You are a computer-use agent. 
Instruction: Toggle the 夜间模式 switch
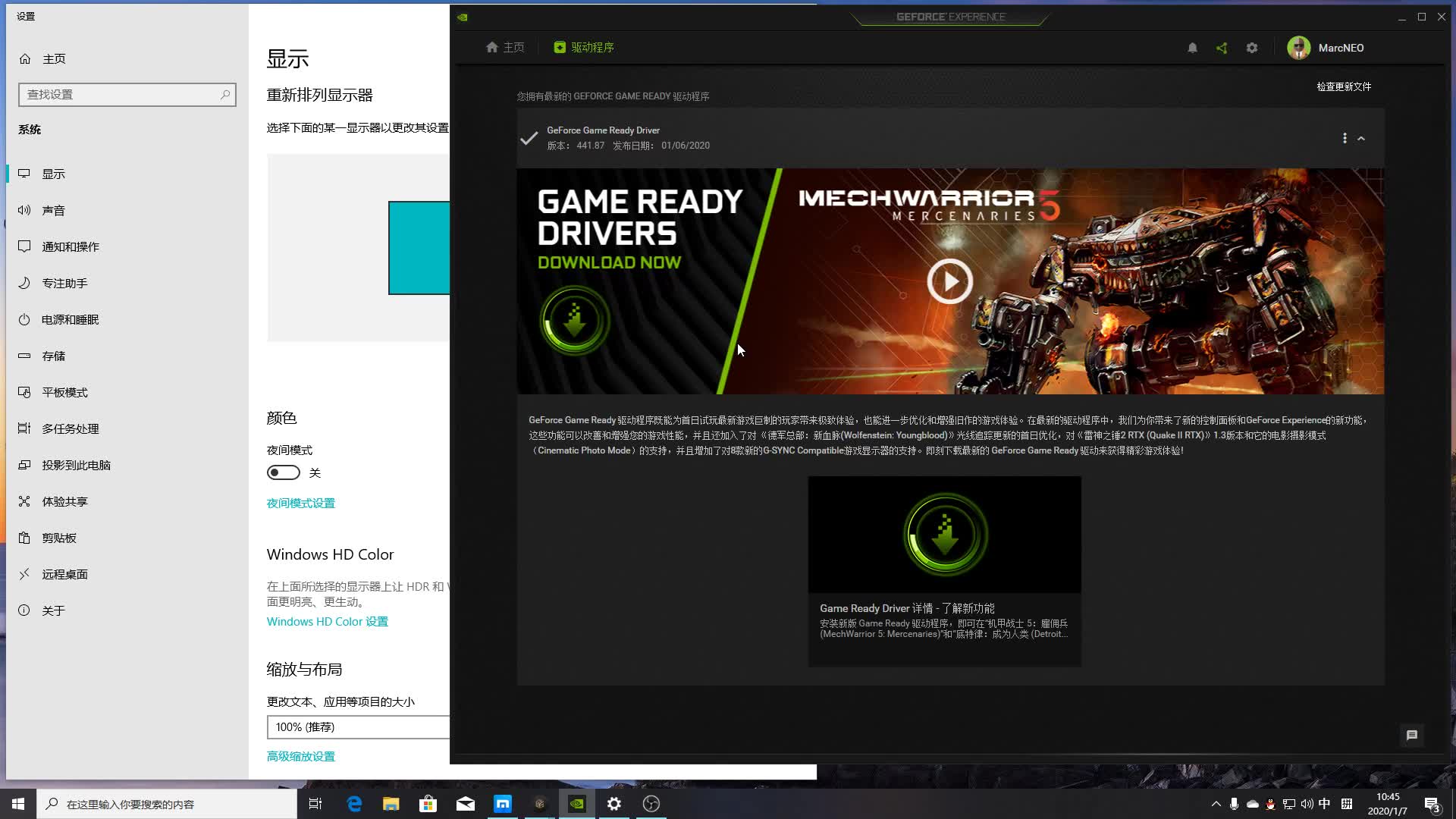click(283, 472)
